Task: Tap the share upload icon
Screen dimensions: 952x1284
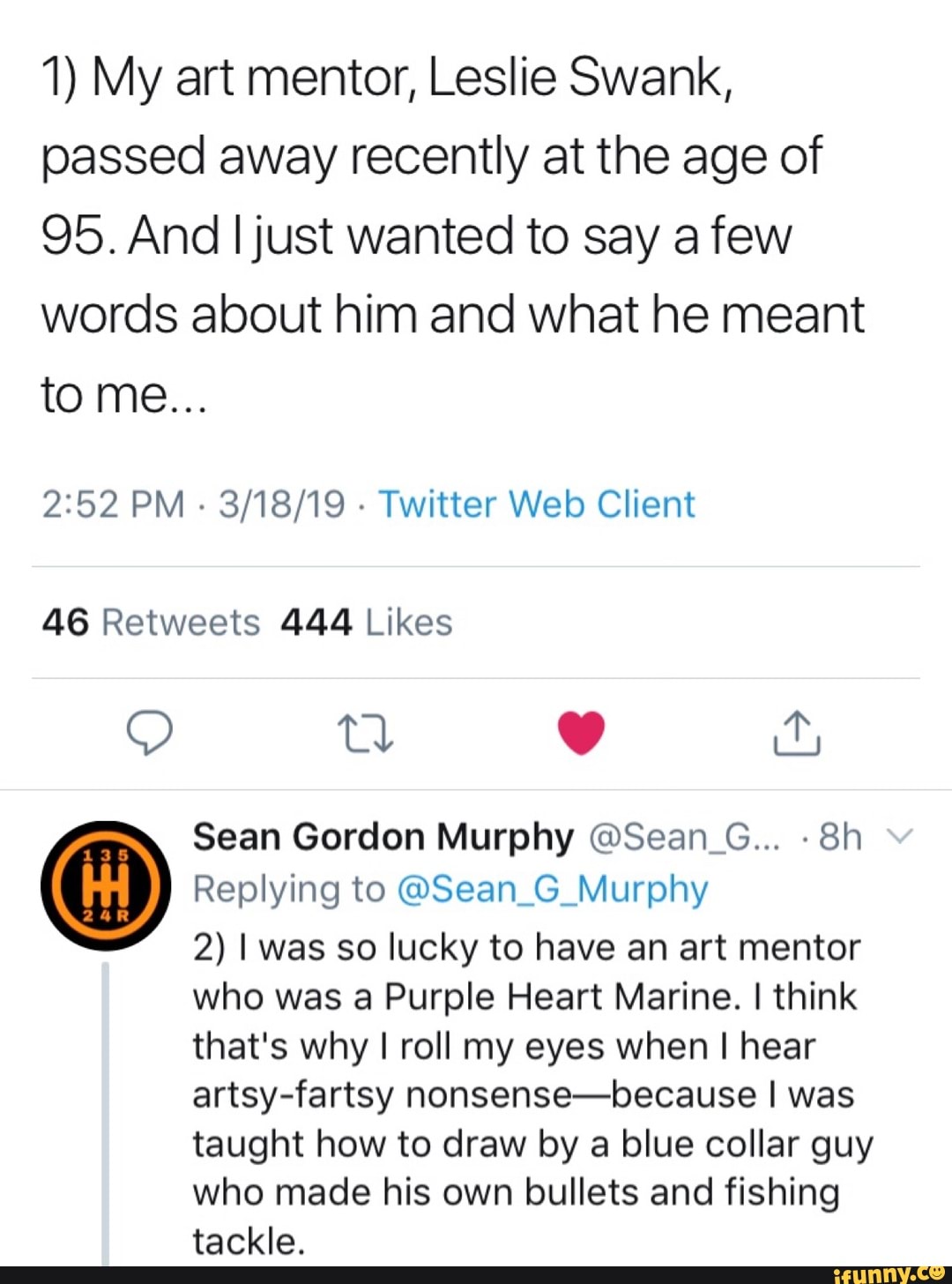Action: [797, 733]
